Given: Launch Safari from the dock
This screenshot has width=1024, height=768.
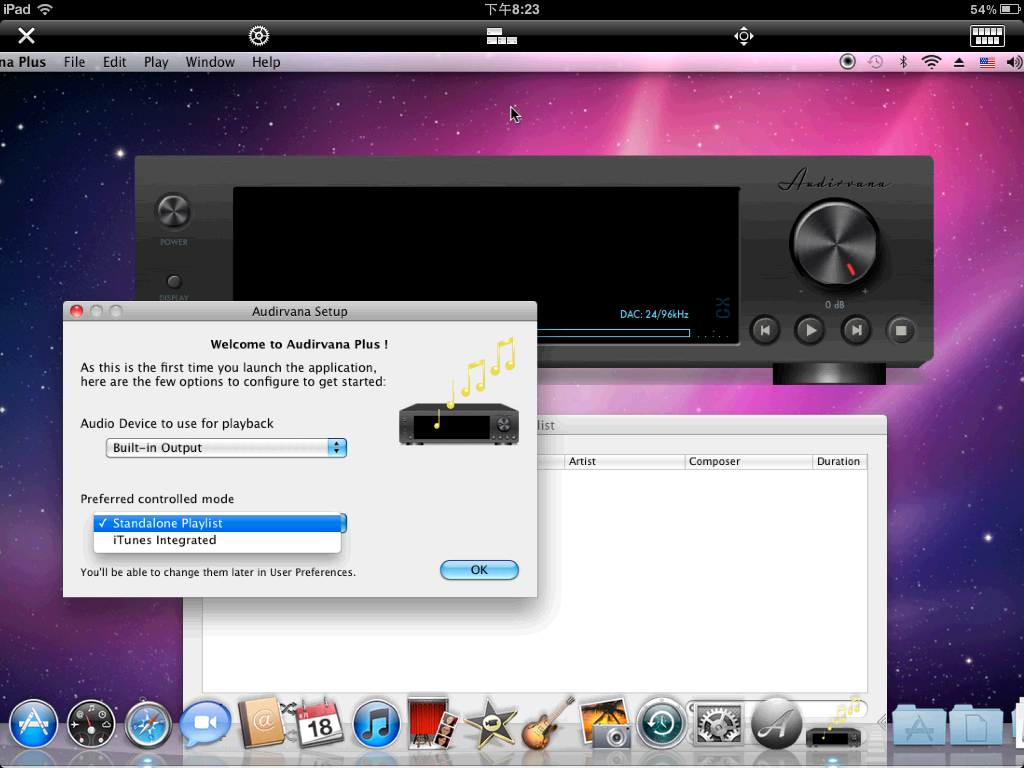Looking at the screenshot, I should (148, 724).
